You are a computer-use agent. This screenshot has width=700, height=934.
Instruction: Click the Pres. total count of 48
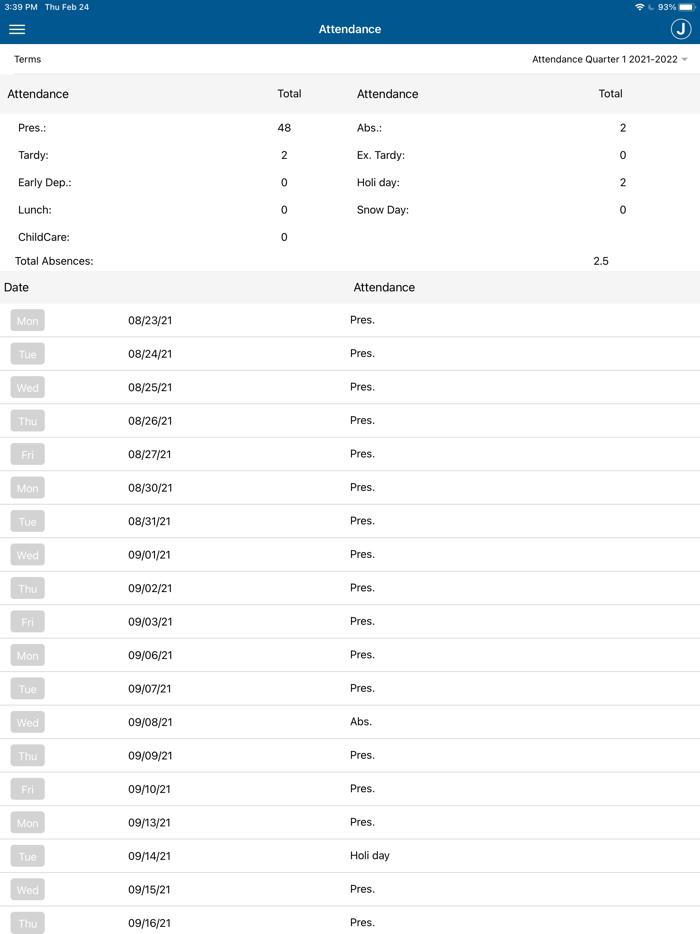[283, 128]
